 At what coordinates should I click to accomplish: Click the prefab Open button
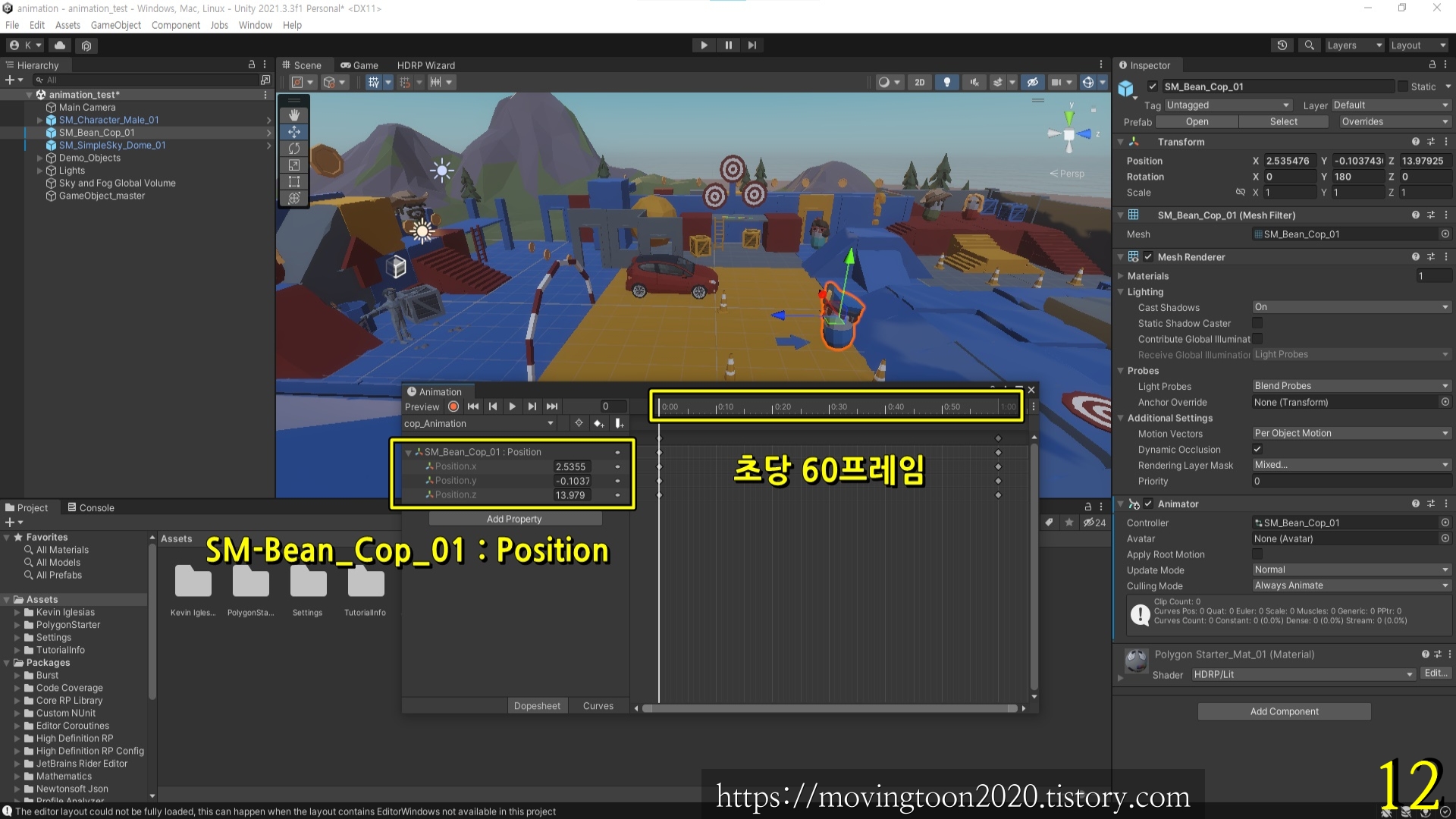coord(1197,121)
